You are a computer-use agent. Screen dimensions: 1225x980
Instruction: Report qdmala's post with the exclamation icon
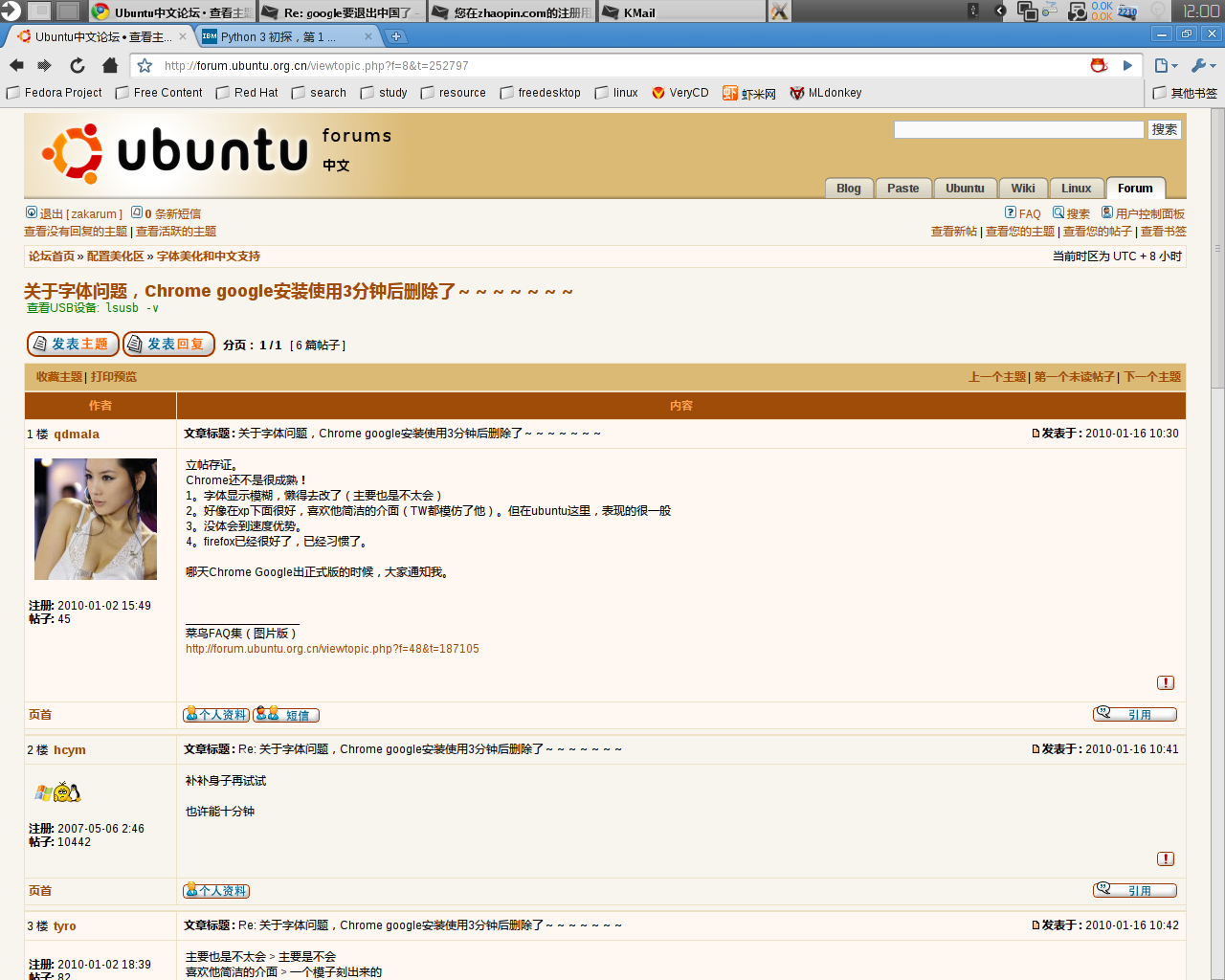tap(1166, 682)
